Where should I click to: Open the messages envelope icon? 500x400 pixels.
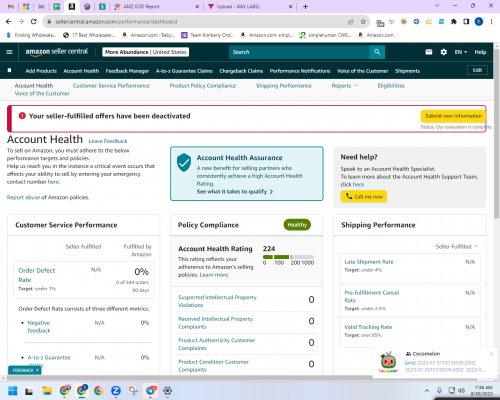[429, 52]
